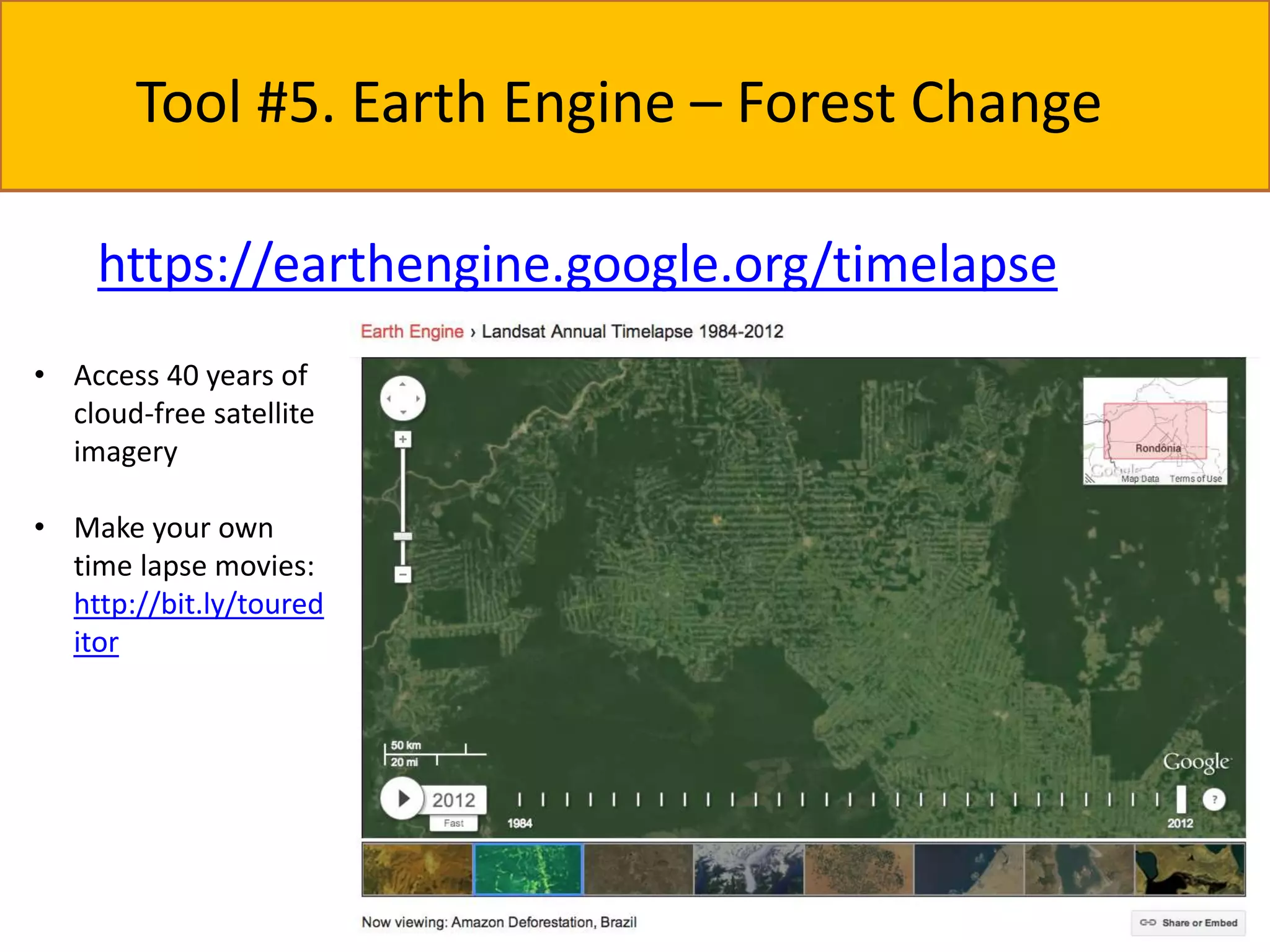Image resolution: width=1270 pixels, height=952 pixels.
Task: Select the glacier snow-covered thumbnail
Action: [x=748, y=869]
